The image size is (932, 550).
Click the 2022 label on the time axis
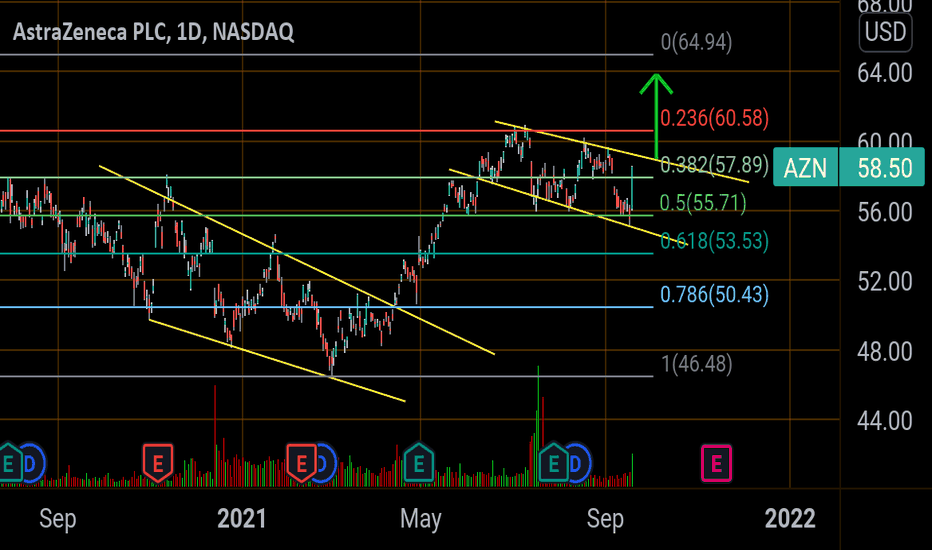click(790, 518)
